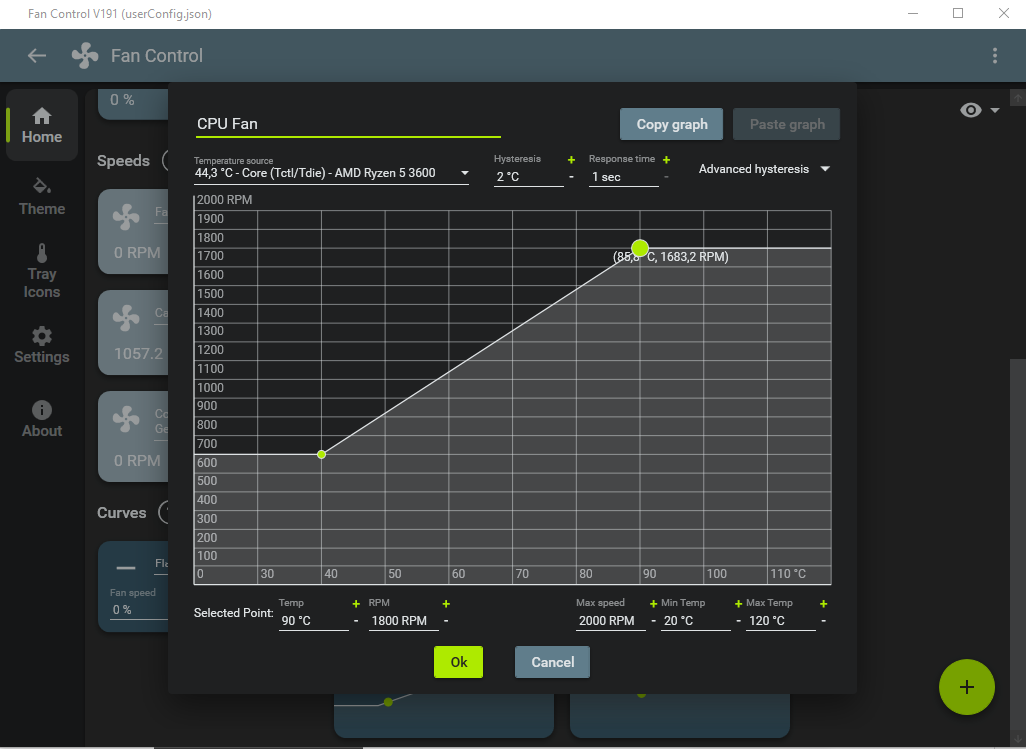This screenshot has height=749, width=1026.
Task: Expand the Advanced hysteresis dropdown
Action: pos(764,169)
